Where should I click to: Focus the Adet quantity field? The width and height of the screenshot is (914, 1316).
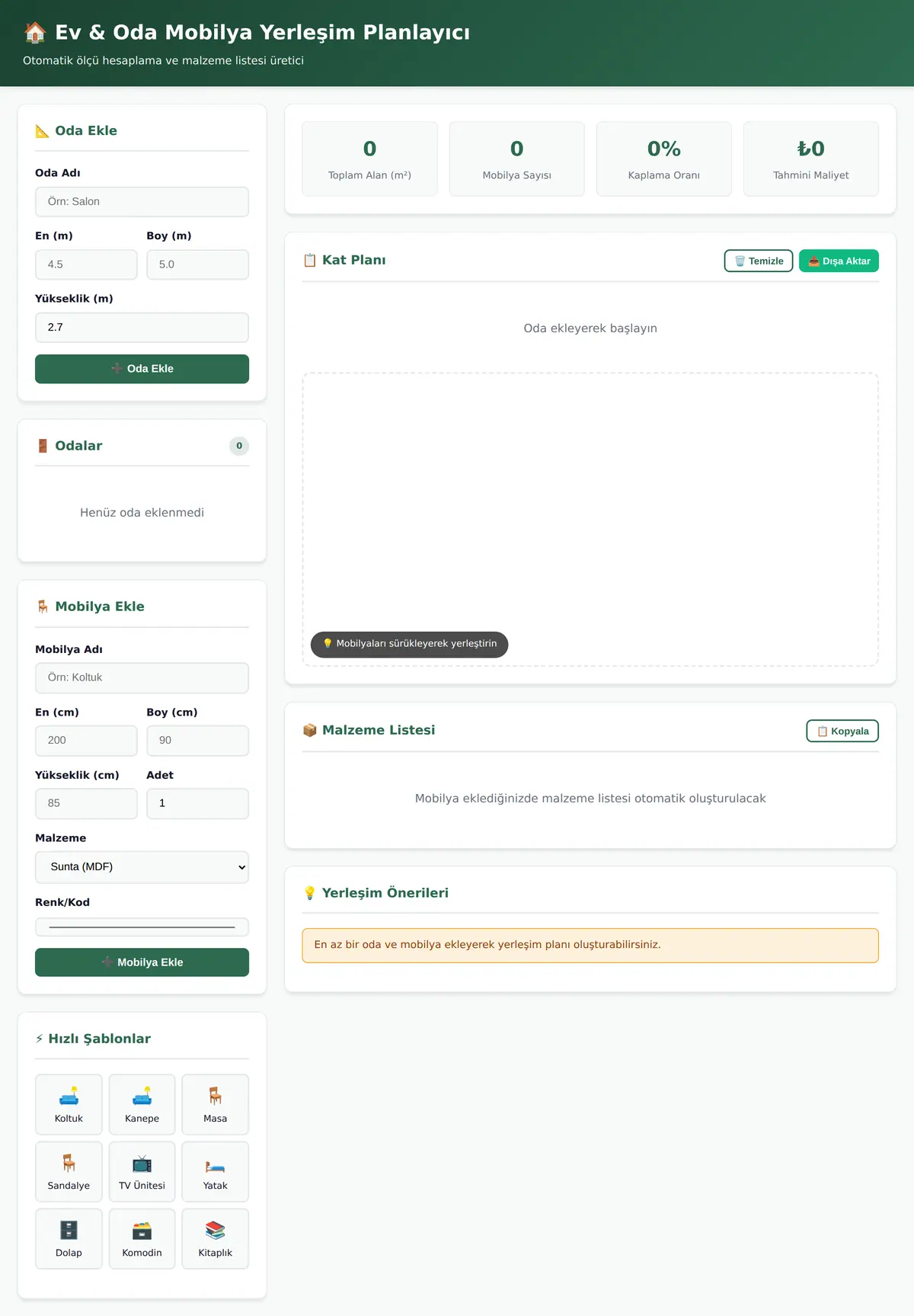(x=197, y=803)
